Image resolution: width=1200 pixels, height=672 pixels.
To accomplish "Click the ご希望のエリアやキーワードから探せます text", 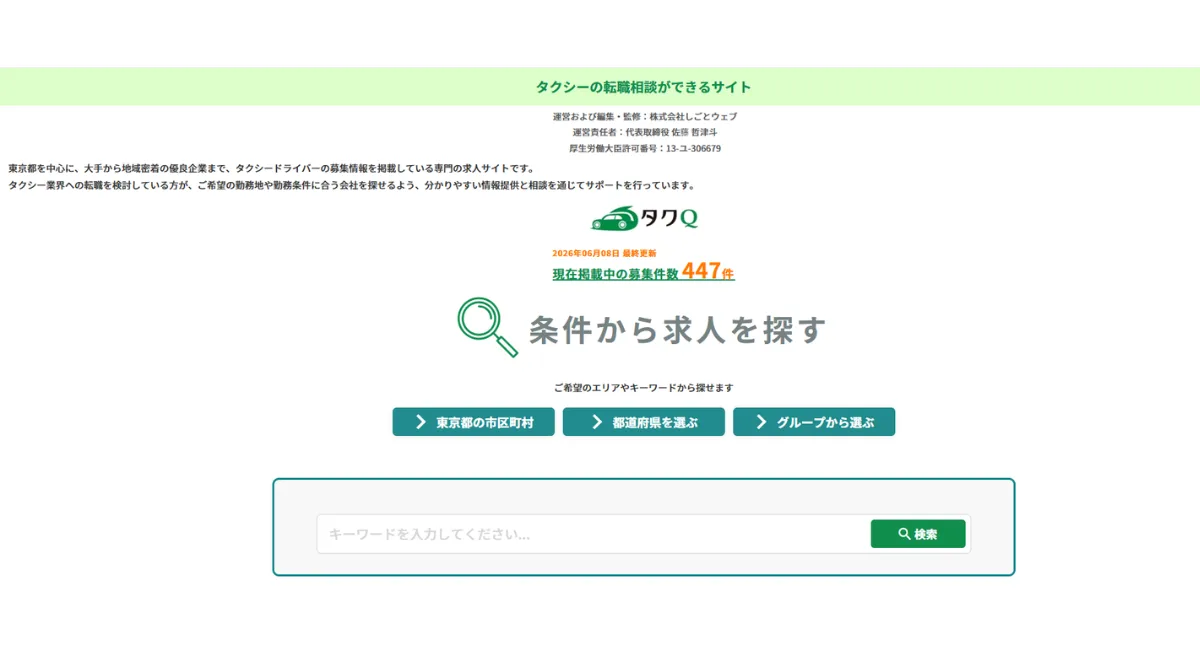I will click(644, 387).
